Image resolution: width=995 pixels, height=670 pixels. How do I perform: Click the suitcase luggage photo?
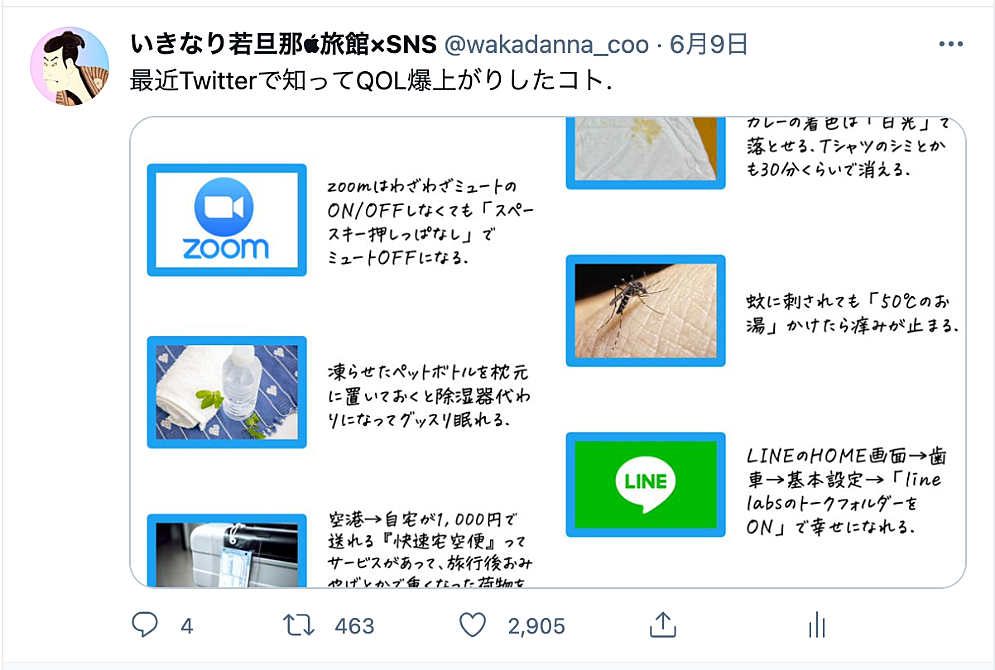pyautogui.click(x=227, y=551)
